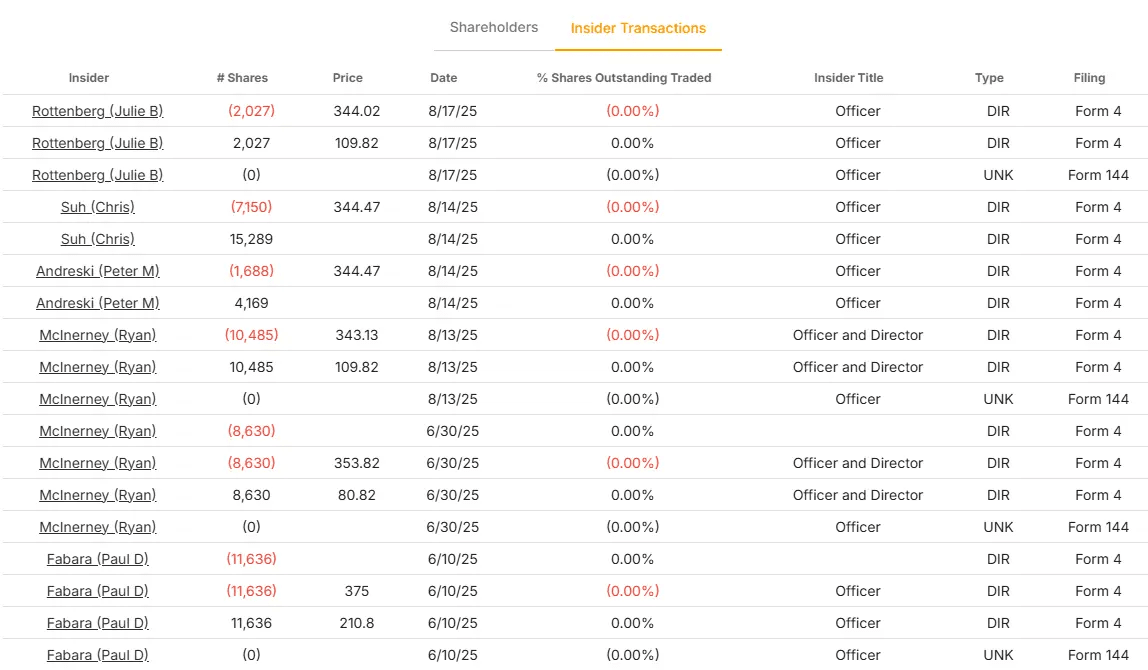Sort by the Insider column header
The height and width of the screenshot is (670, 1148).
pos(89,78)
